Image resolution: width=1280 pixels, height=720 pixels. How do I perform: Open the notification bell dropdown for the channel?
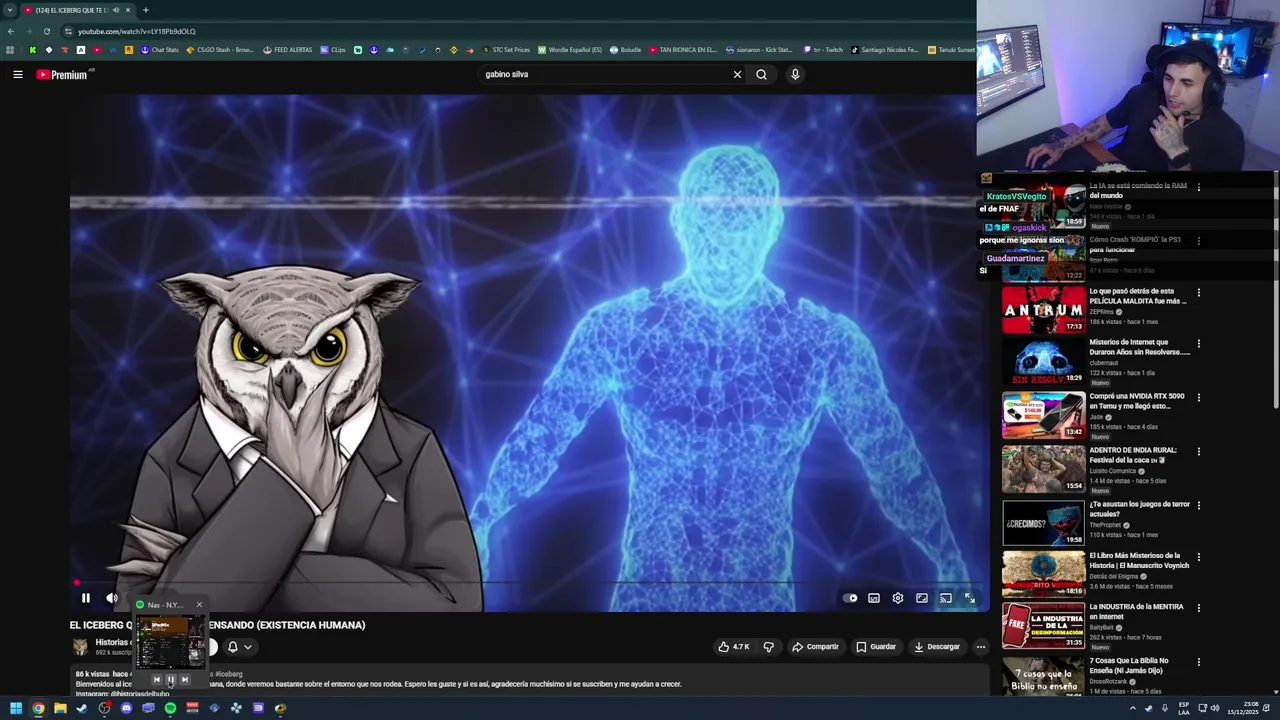click(x=239, y=647)
